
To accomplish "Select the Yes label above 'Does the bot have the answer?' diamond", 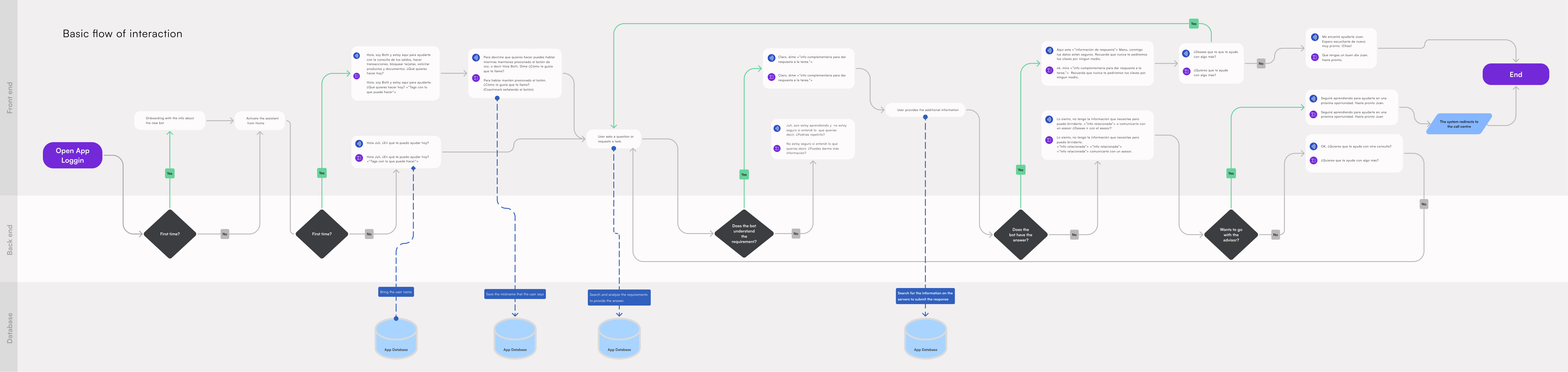I will click(1021, 170).
